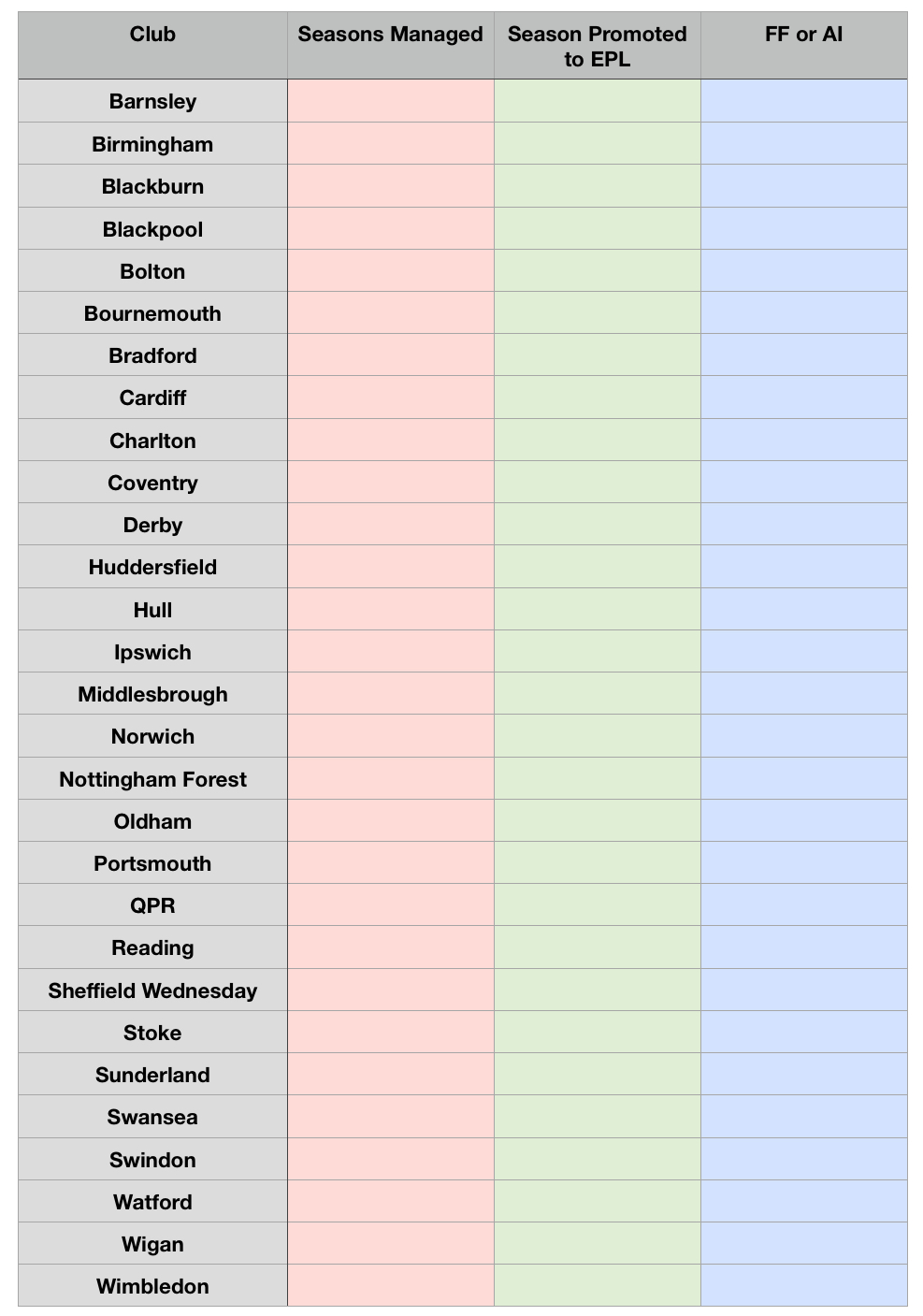Screen dimensions: 923x1316
Task: Click the Barnsley row label
Action: pos(152,101)
